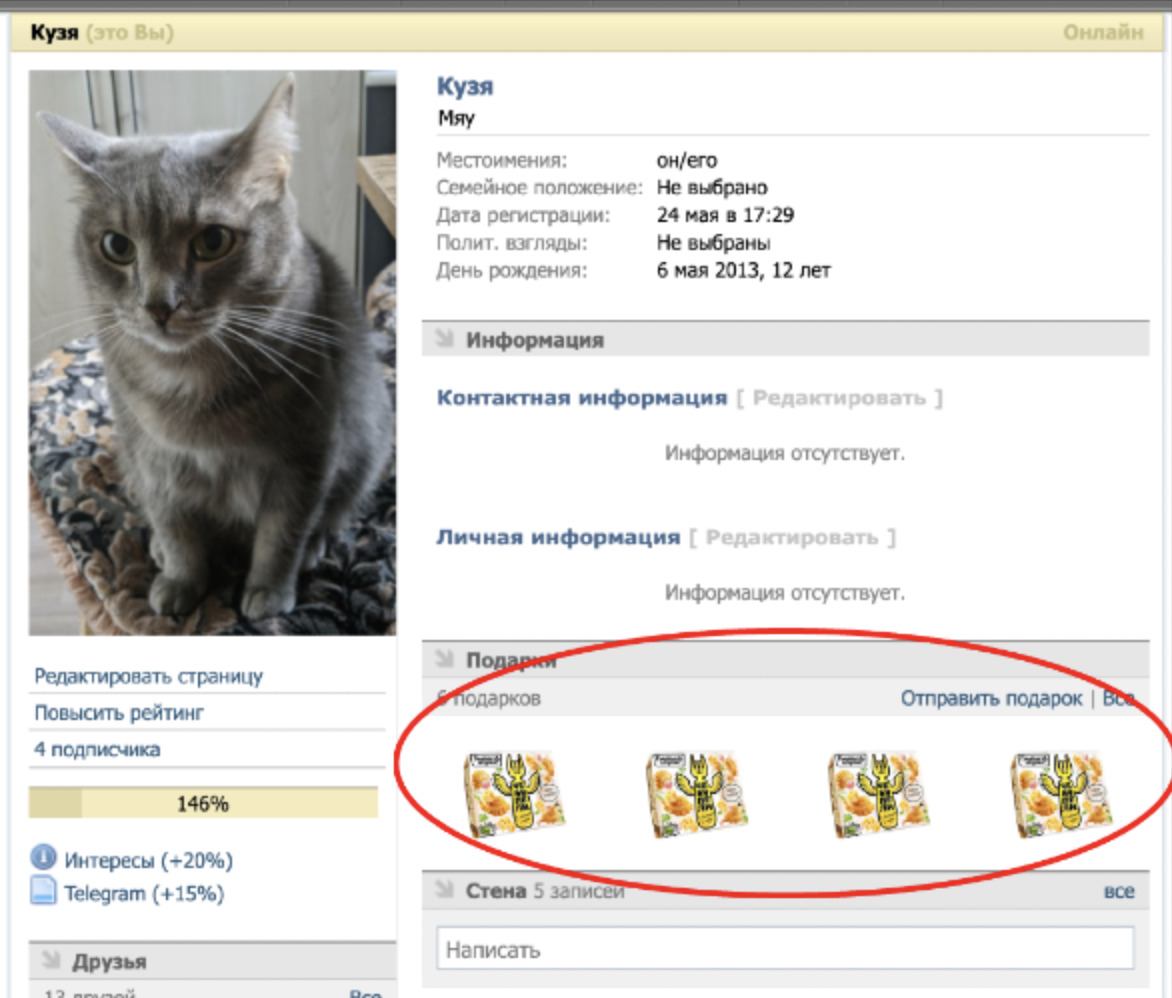The image size is (1172, 998).
Task: Click the Отправить подарок link
Action: pos(991,698)
